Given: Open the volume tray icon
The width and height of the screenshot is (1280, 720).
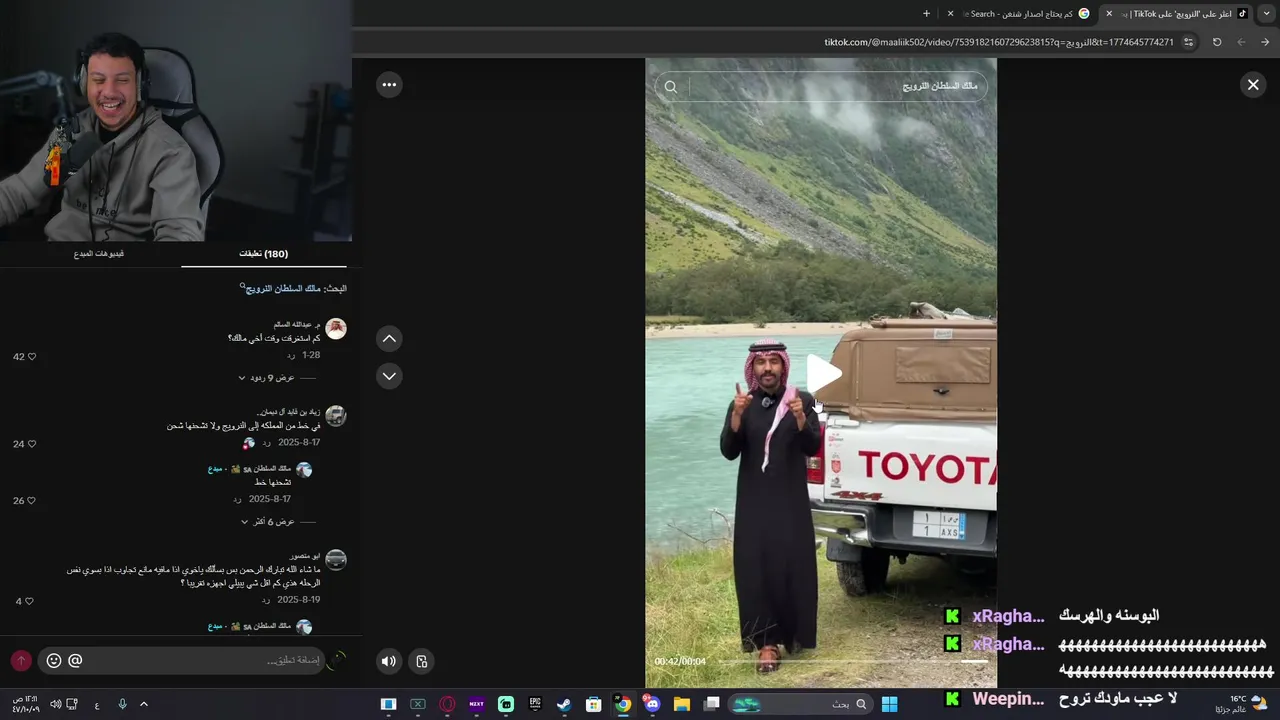Looking at the screenshot, I should point(55,704).
